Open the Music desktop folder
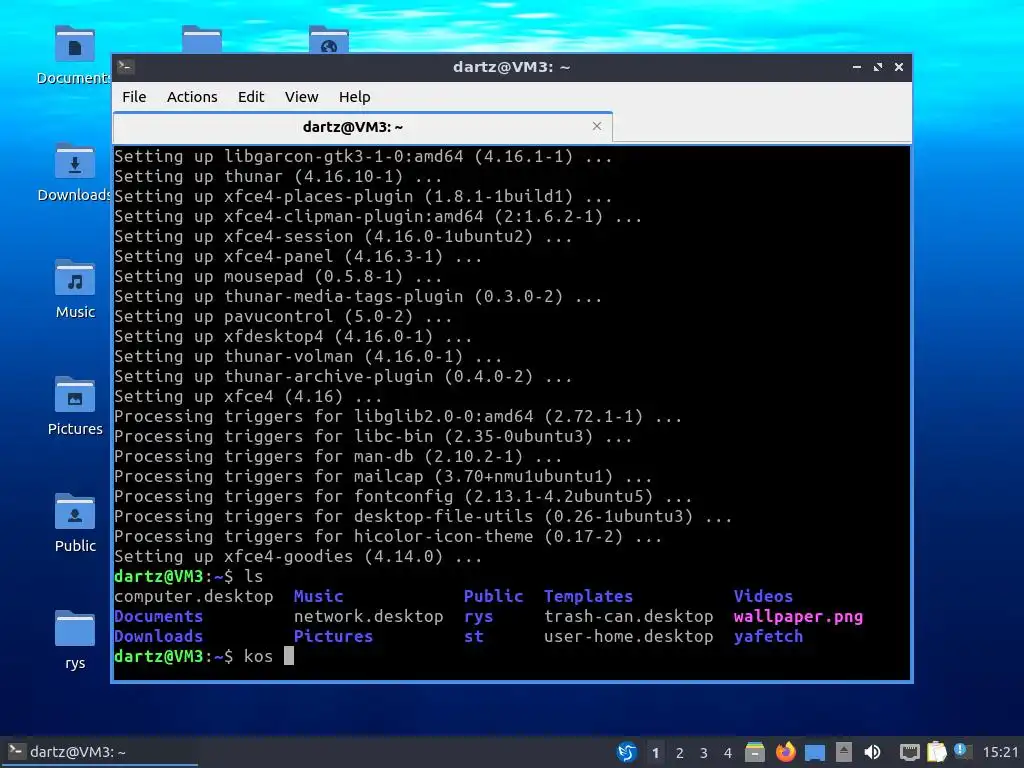Viewport: 1024px width, 768px height. (75, 291)
